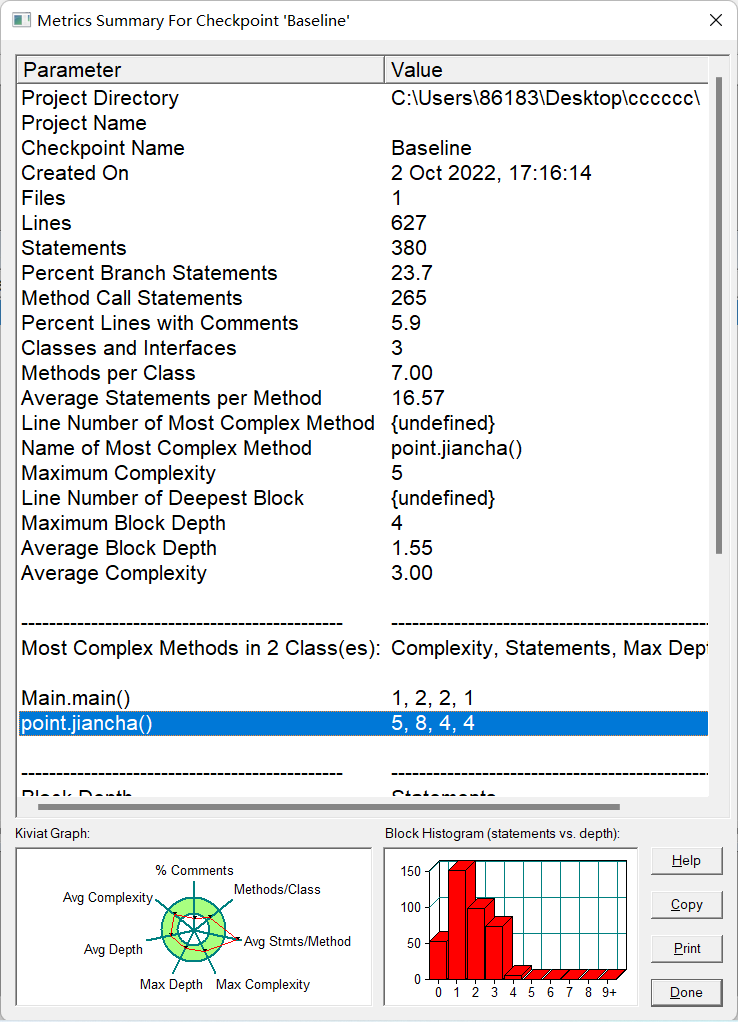Select the Average Complexity row
Viewport: 738px width, 1022px height.
click(363, 573)
